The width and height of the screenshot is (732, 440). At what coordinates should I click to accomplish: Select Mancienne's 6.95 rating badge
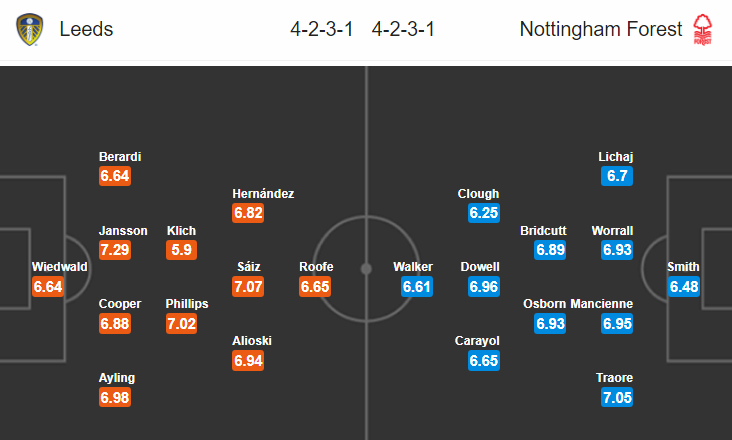click(x=617, y=323)
